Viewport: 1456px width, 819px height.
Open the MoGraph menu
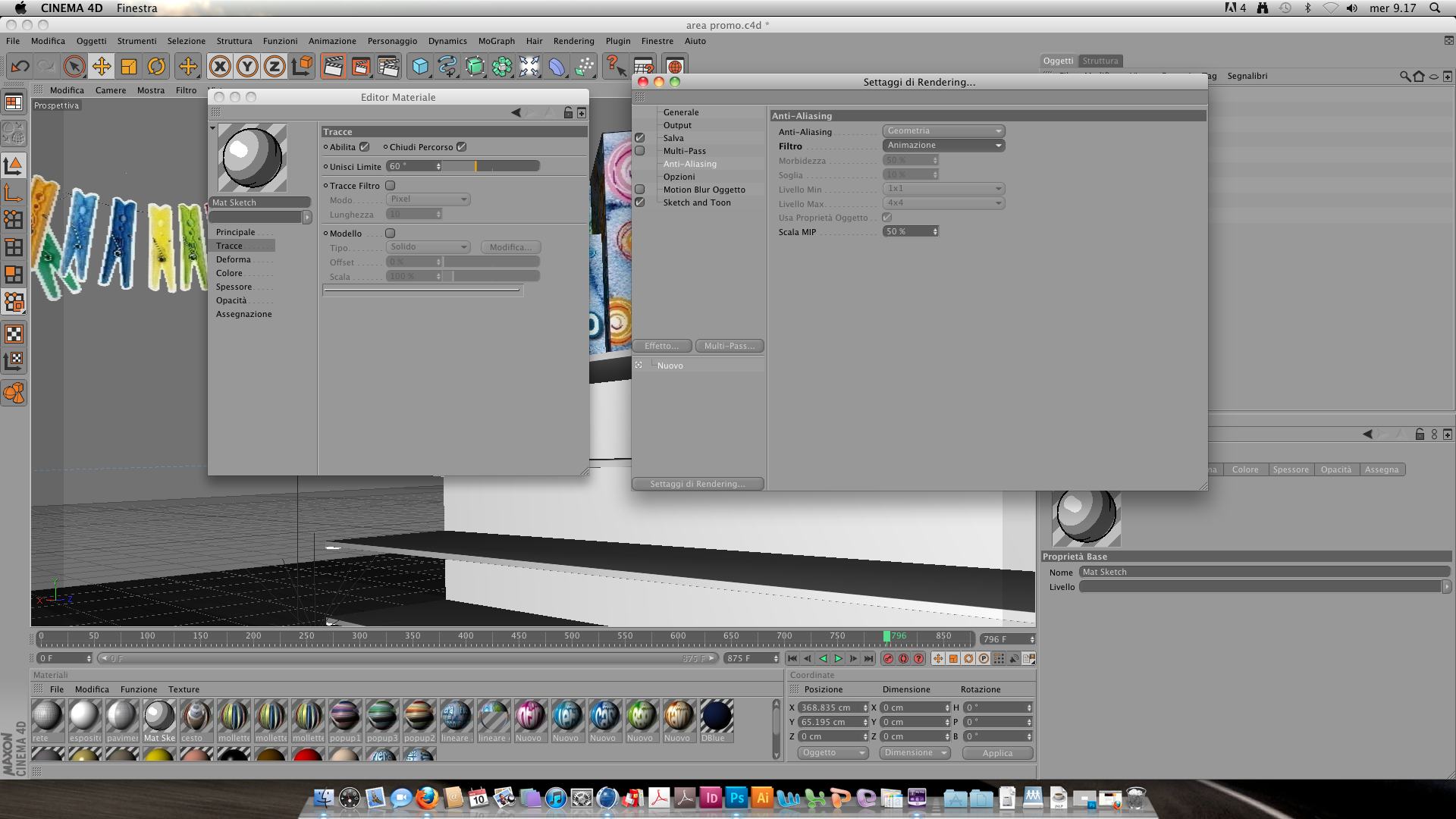click(496, 41)
